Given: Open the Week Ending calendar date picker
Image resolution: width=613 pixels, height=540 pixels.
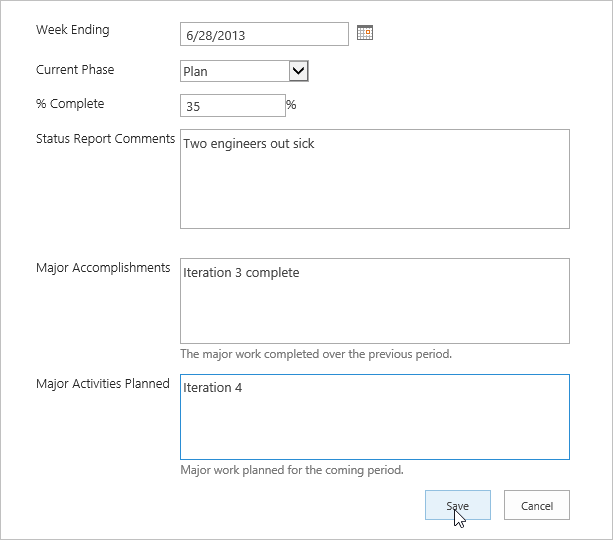Looking at the screenshot, I should [365, 34].
